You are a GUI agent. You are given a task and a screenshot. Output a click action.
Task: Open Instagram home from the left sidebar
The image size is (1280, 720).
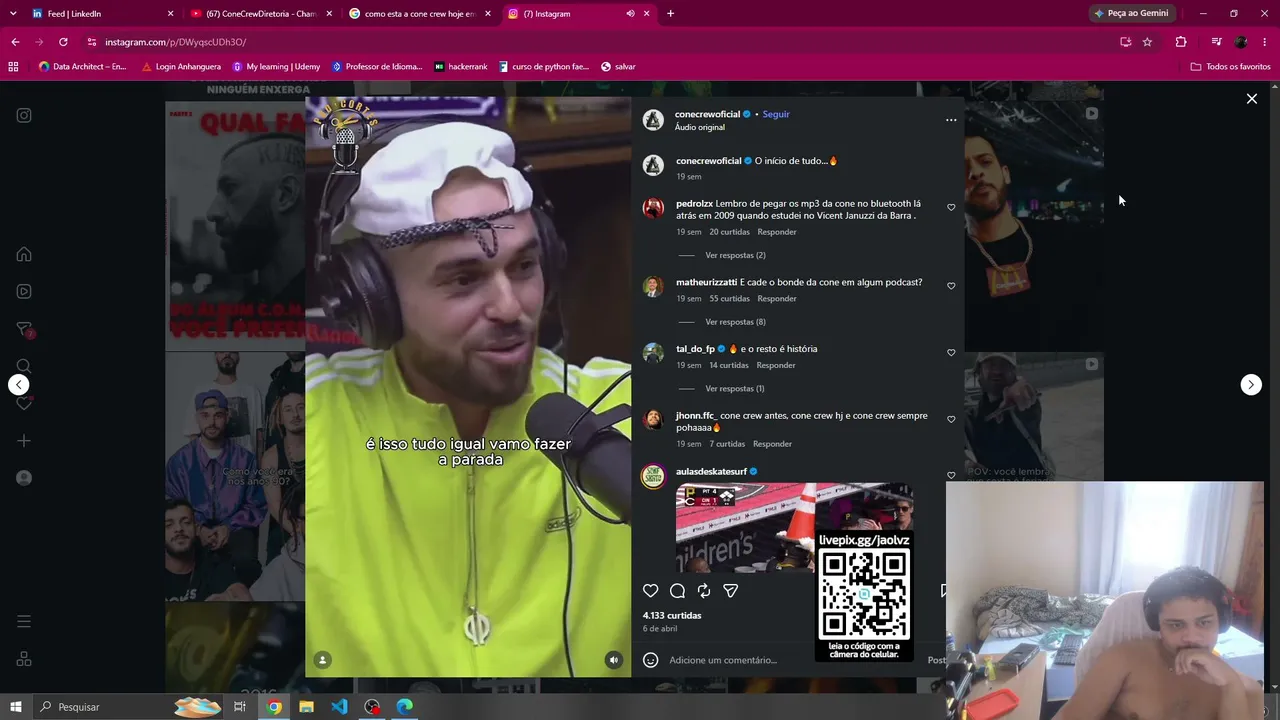coord(24,254)
